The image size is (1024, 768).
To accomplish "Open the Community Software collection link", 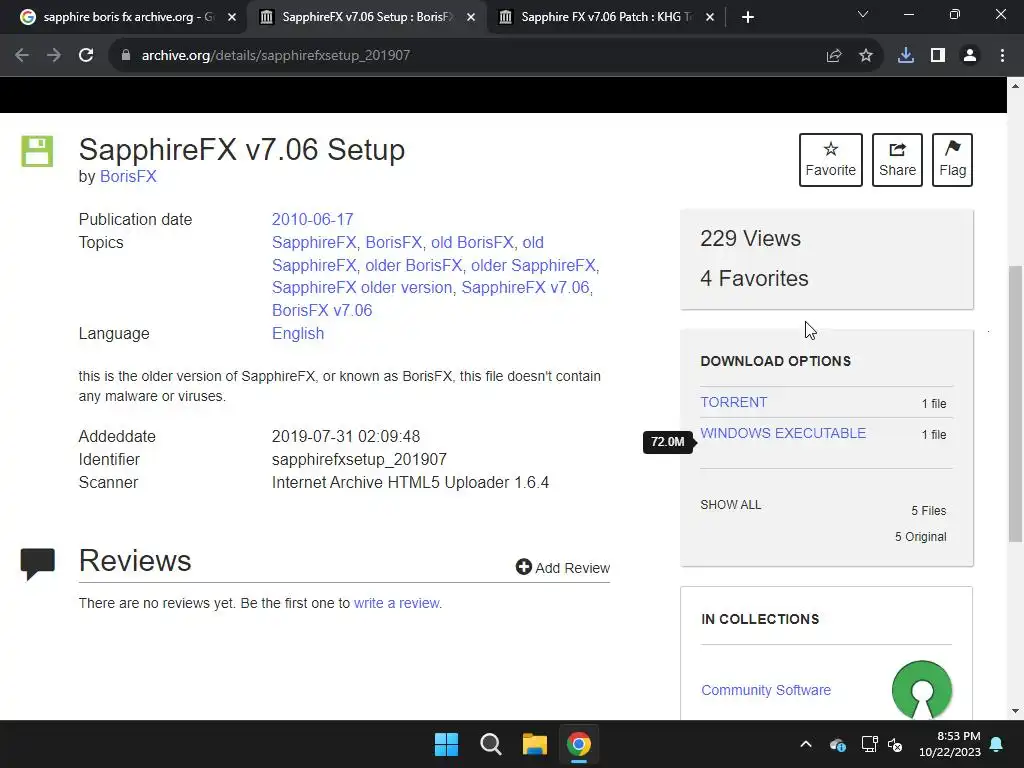I will [x=765, y=690].
